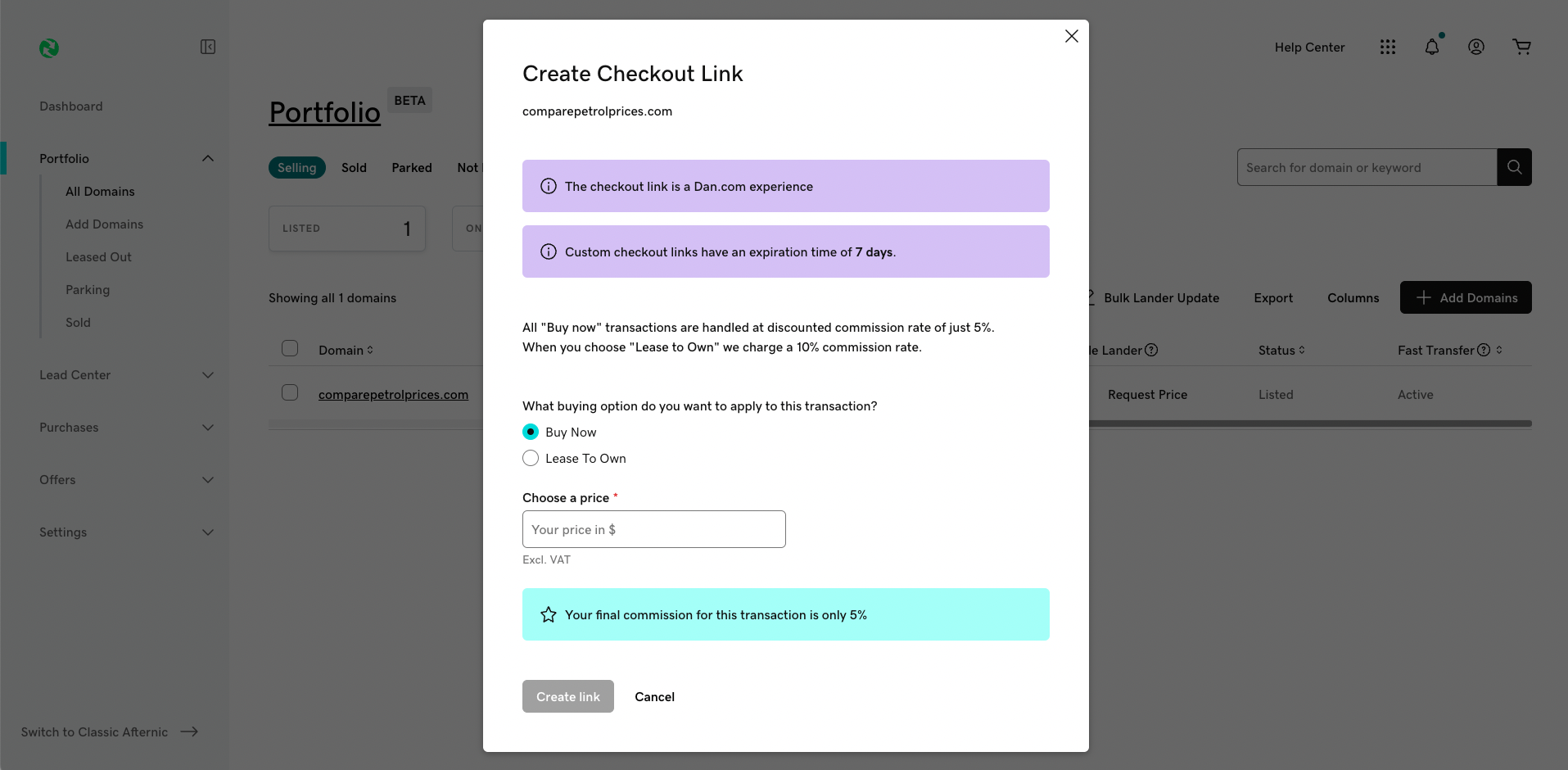The height and width of the screenshot is (770, 1568).
Task: Expand the Offers section
Action: [x=207, y=479]
